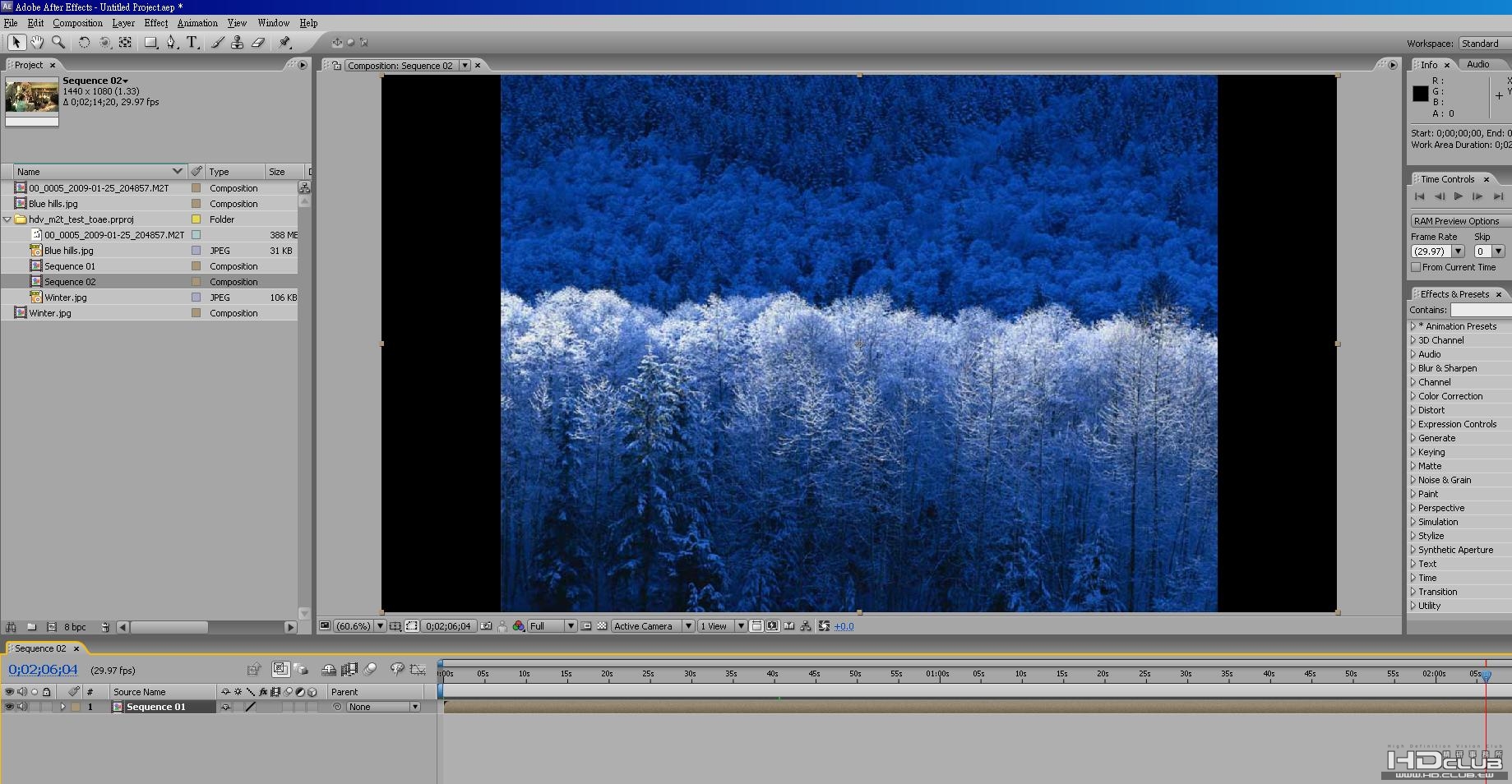Open the Animation menu
Viewport: 1512px width, 784px height.
(x=197, y=23)
